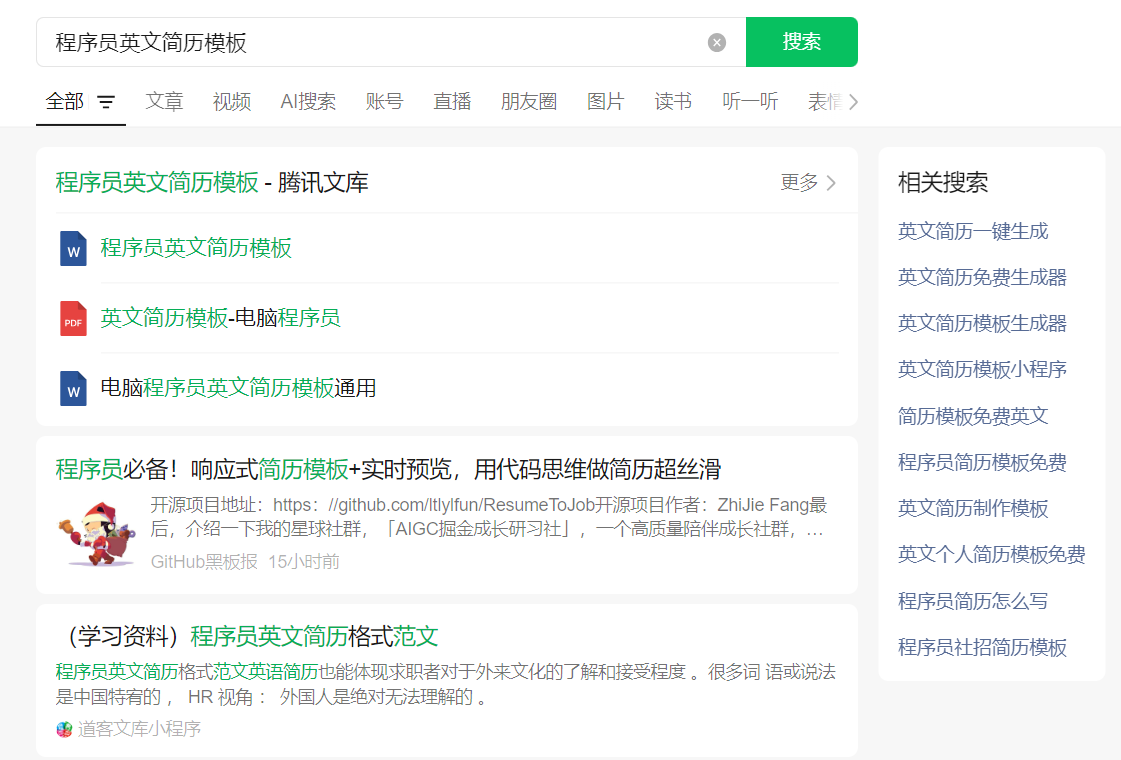Open the 英文简历模板-电脑程序员 PDF link
Viewport: 1121px width, 760px height.
[220, 318]
